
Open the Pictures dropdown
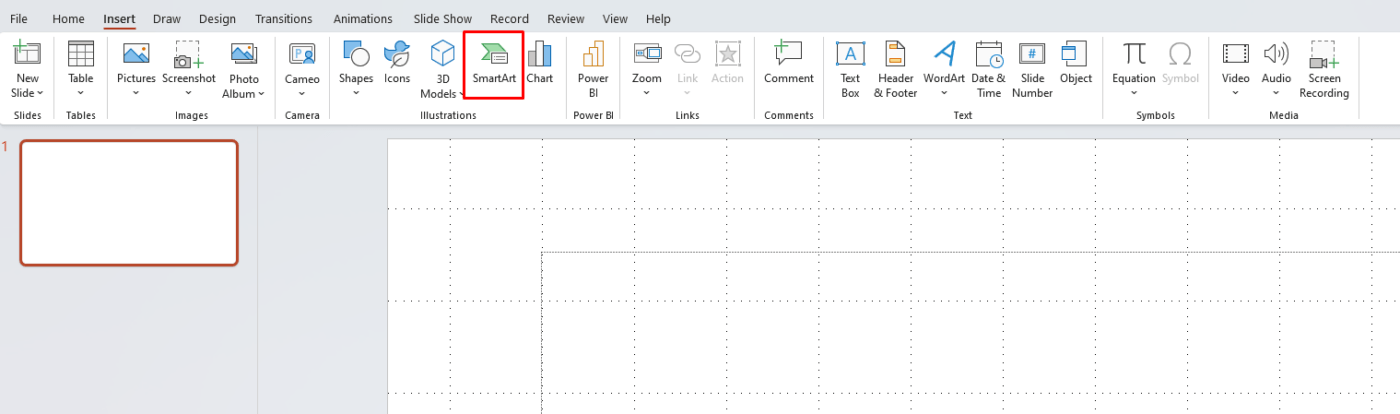point(136,93)
